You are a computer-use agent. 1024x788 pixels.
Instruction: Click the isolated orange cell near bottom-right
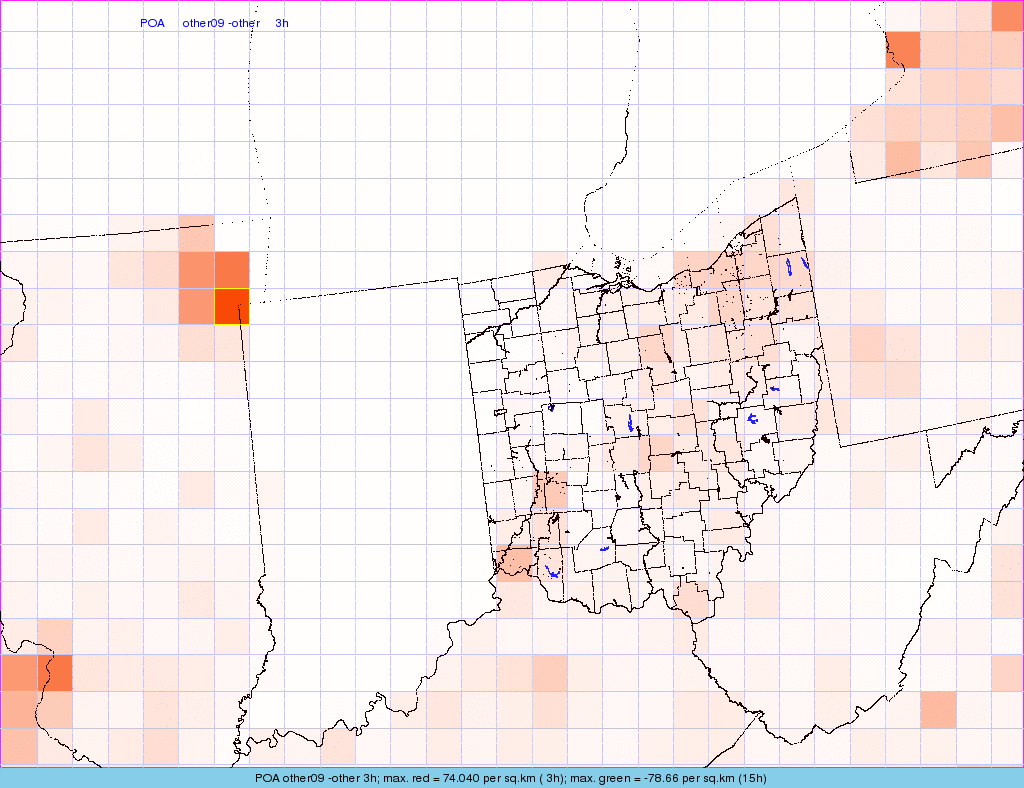click(938, 709)
